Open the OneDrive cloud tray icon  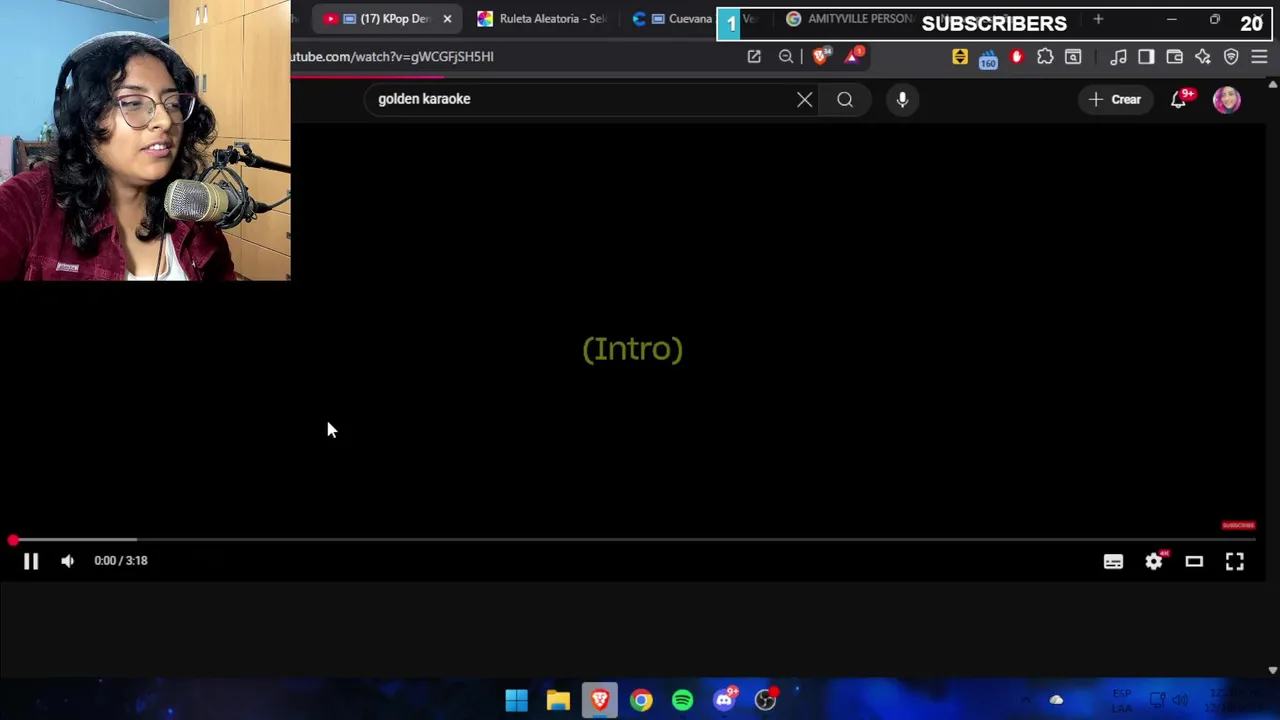click(1056, 700)
